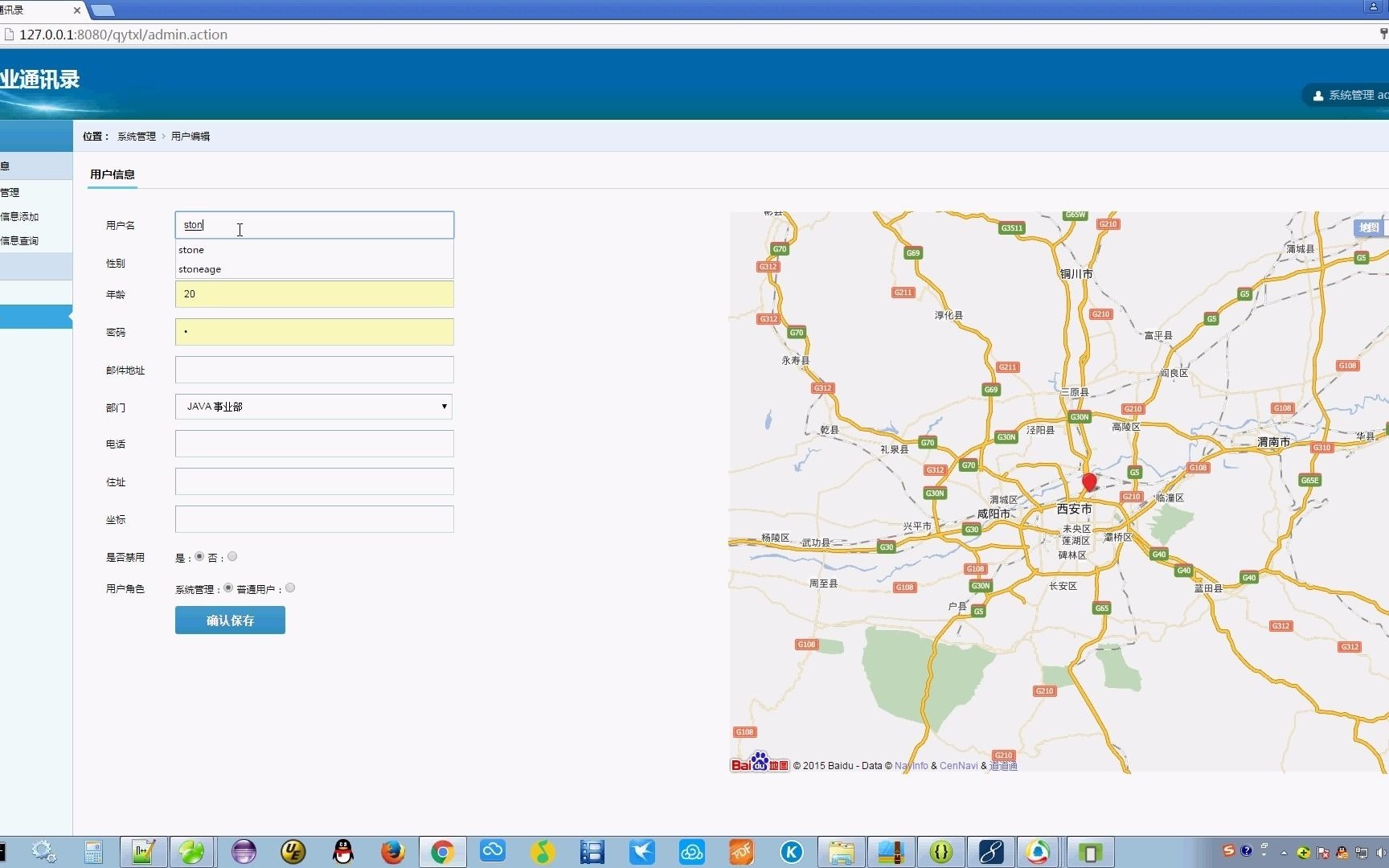Click the 渭南市 label on the map
The width and height of the screenshot is (1389, 868).
point(1274,442)
